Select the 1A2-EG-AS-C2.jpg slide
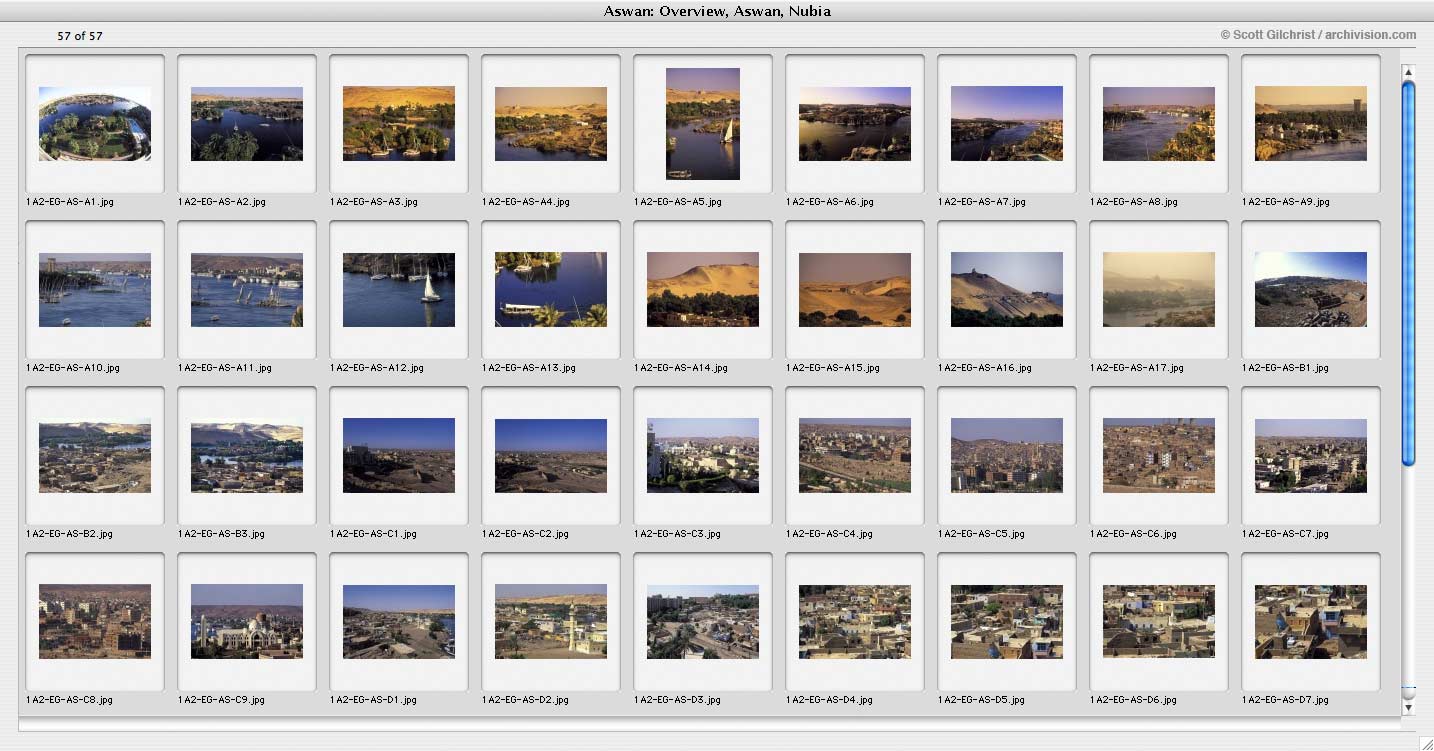Viewport: 1434px width, 751px height. (551, 456)
